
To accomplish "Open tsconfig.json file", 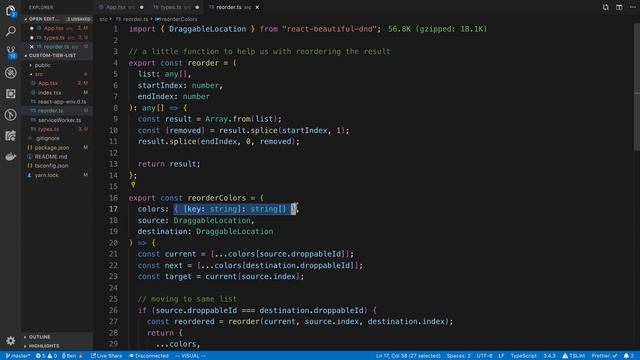I will point(51,166).
